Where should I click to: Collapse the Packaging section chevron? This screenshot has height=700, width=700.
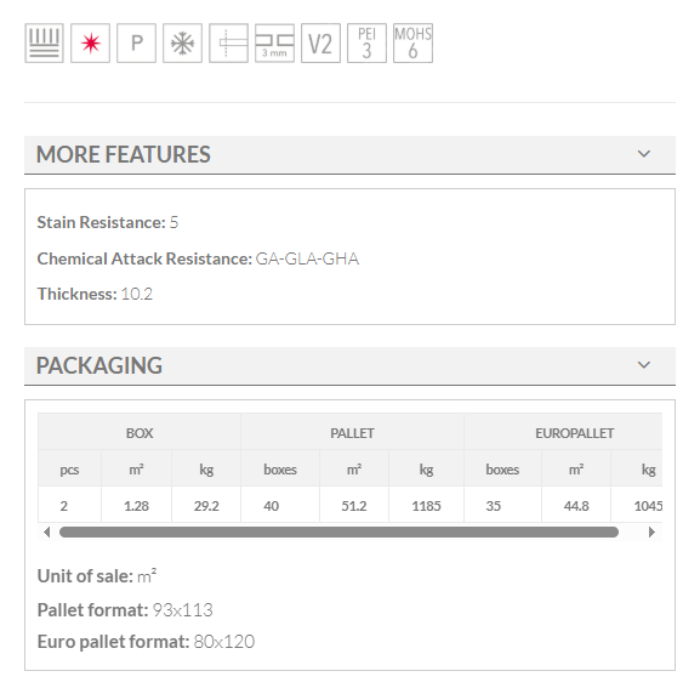[x=644, y=365]
